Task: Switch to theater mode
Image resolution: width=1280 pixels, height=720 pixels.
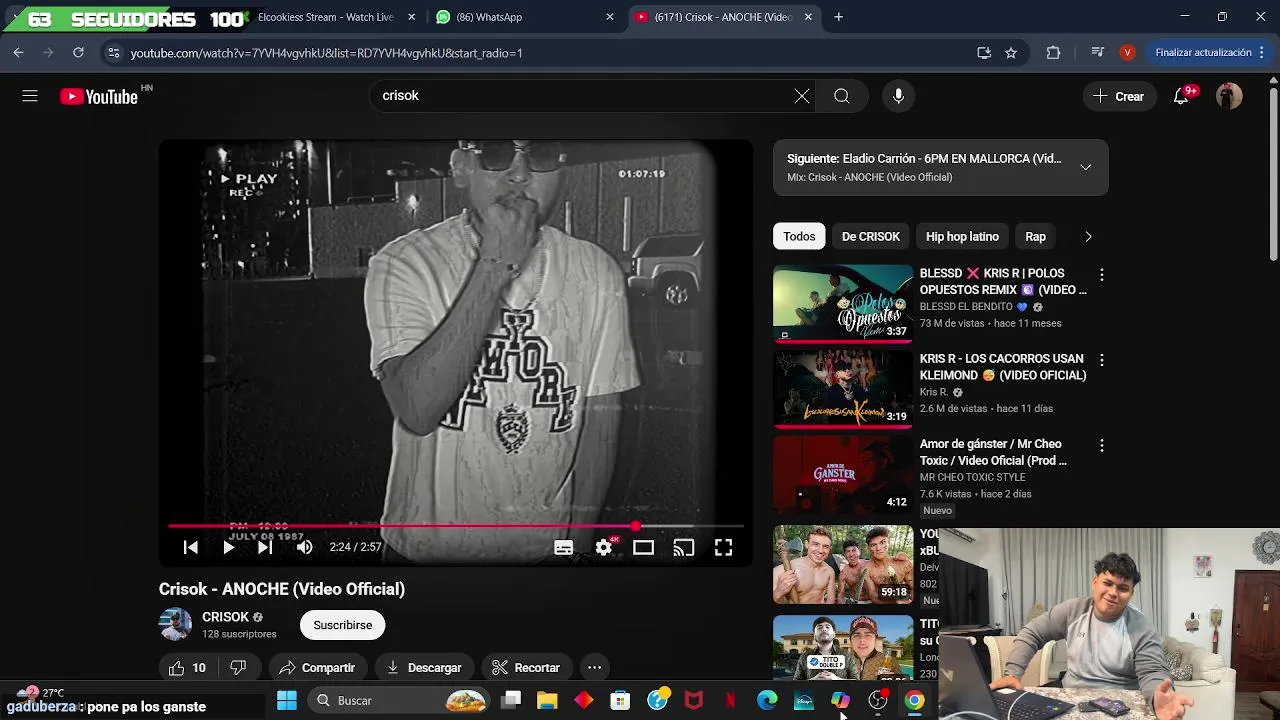Action: tap(643, 547)
